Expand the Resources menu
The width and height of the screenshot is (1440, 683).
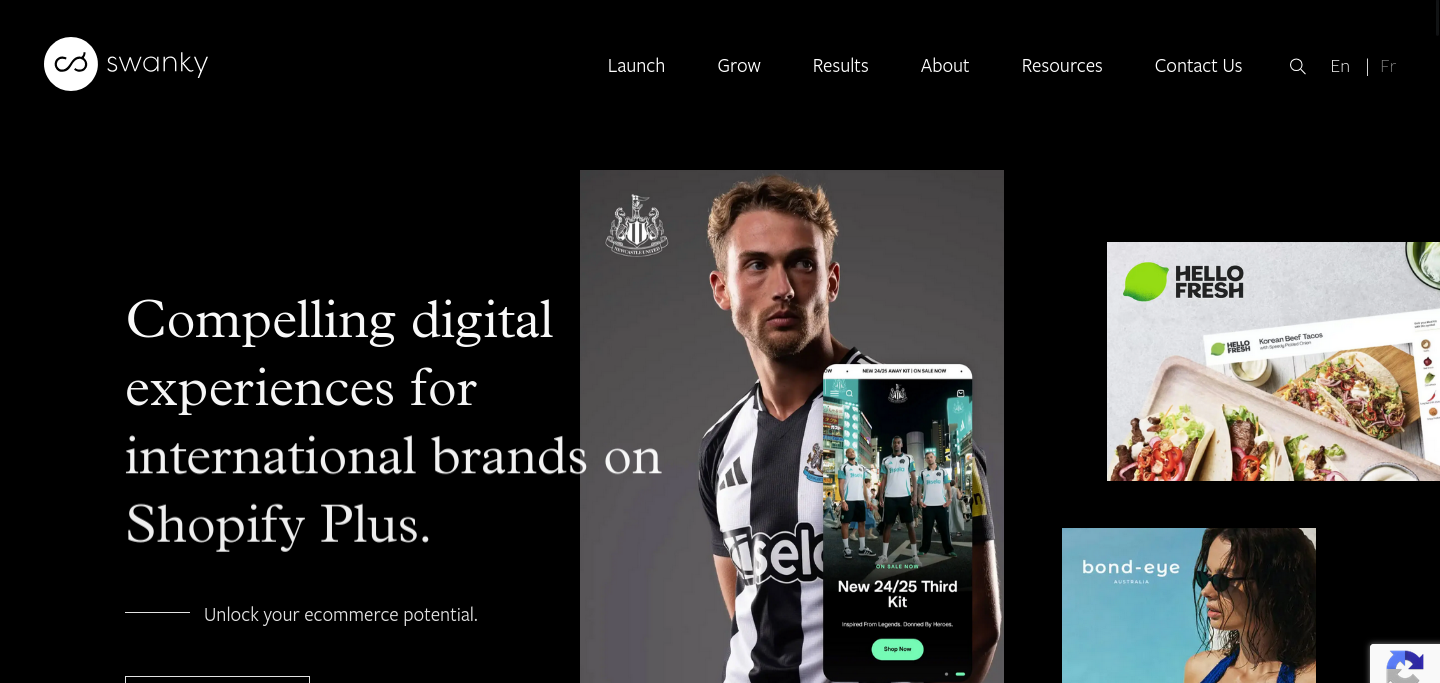point(1062,66)
